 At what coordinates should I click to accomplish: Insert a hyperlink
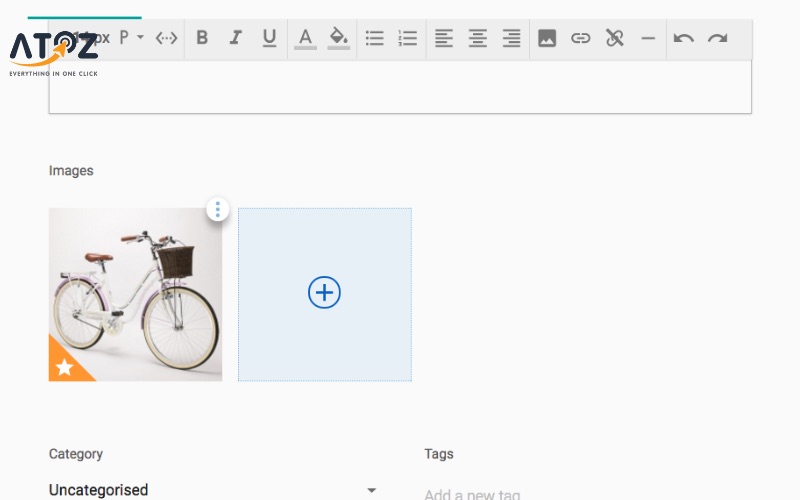[581, 38]
